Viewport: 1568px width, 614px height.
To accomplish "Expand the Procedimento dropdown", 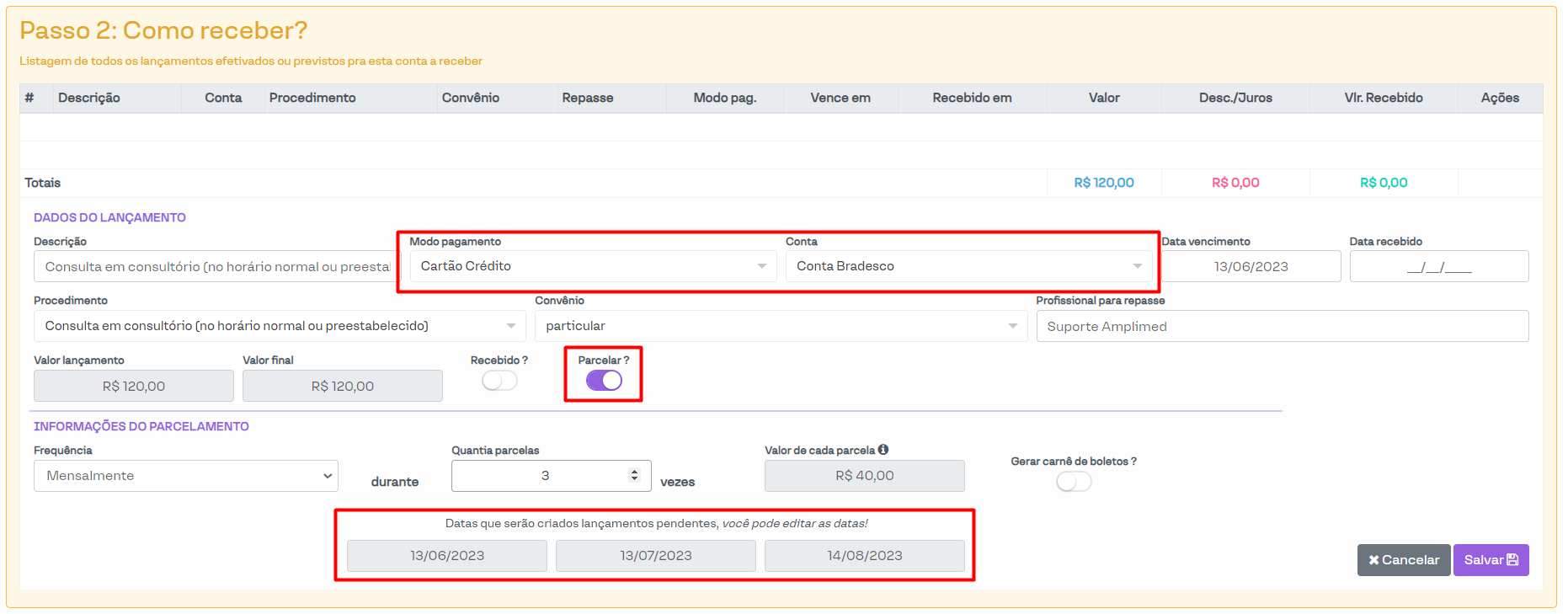I will pos(280,326).
